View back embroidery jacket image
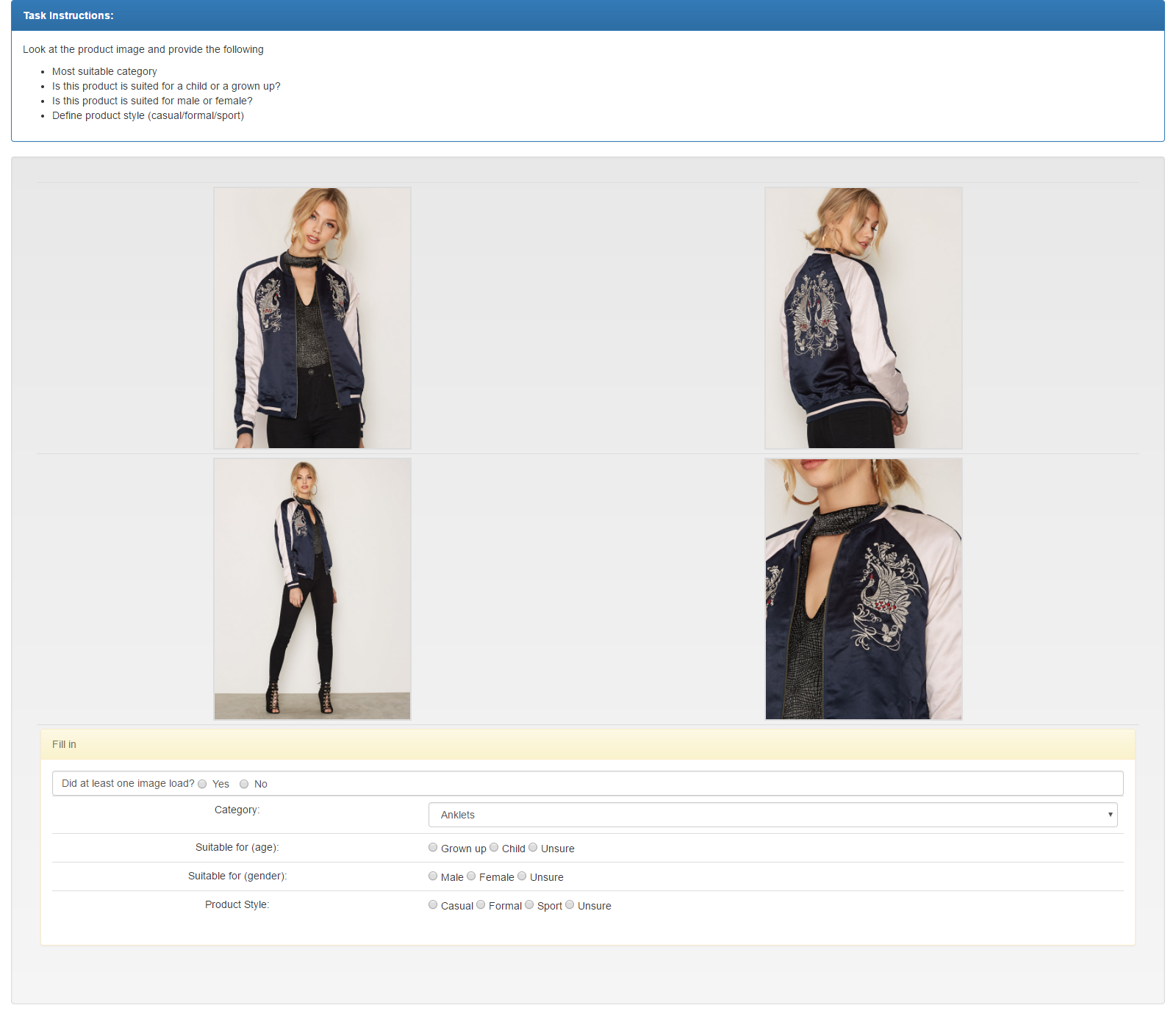Image resolution: width=1176 pixels, height=1019 pixels. (x=864, y=318)
